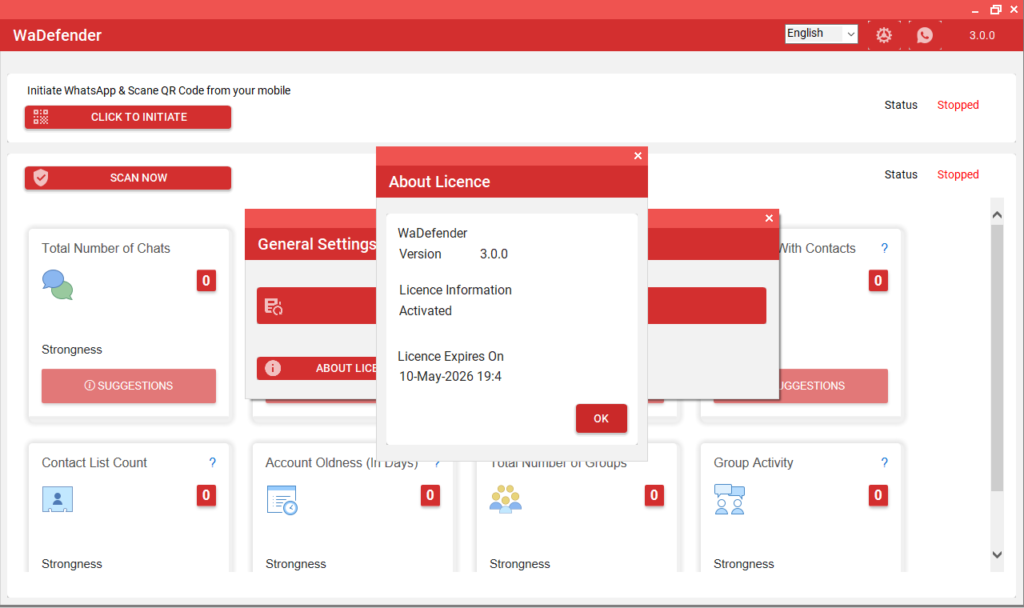Click the Group Activity count badge

tap(878, 496)
